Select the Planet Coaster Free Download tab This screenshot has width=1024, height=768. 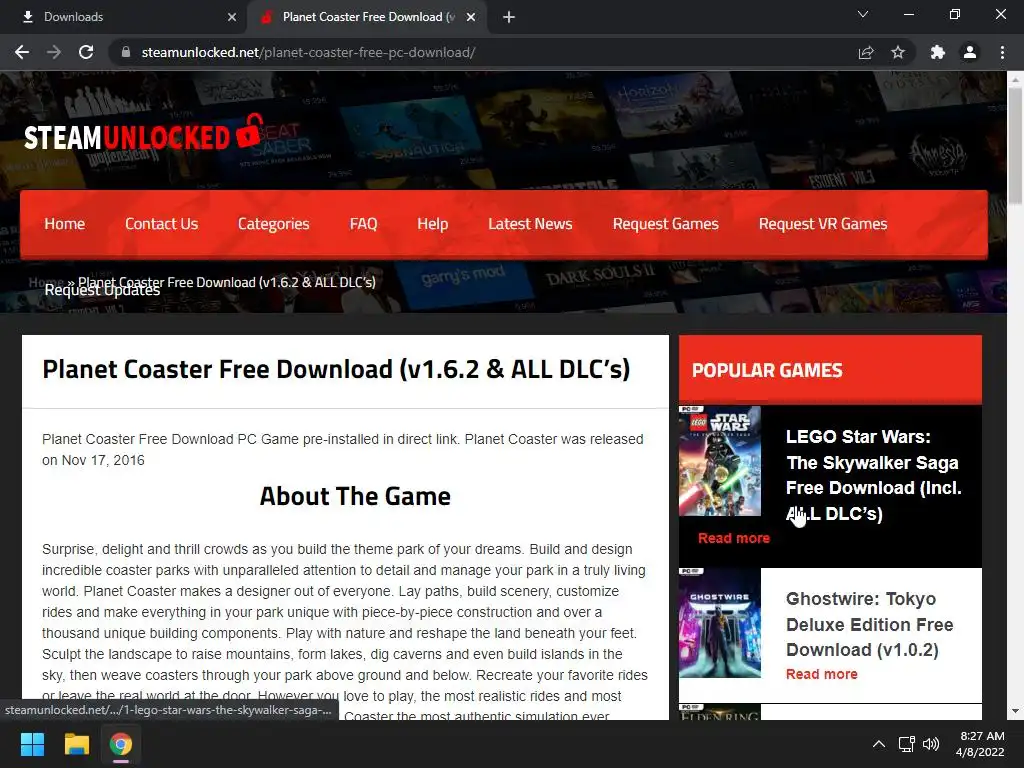click(368, 17)
